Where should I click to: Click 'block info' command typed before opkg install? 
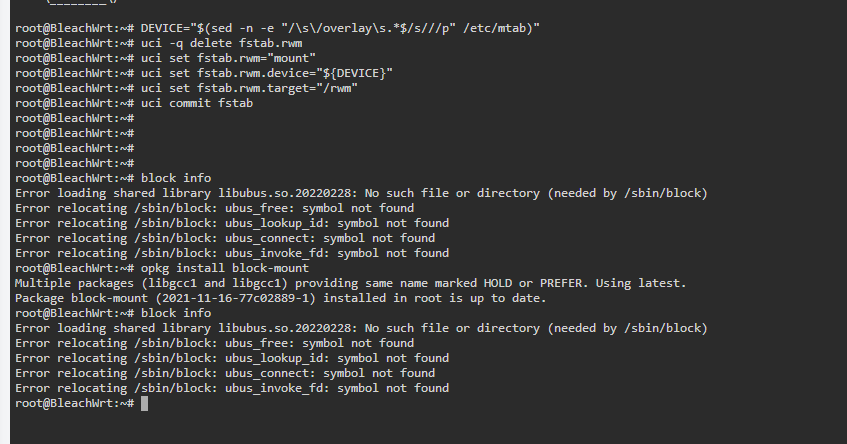point(176,178)
